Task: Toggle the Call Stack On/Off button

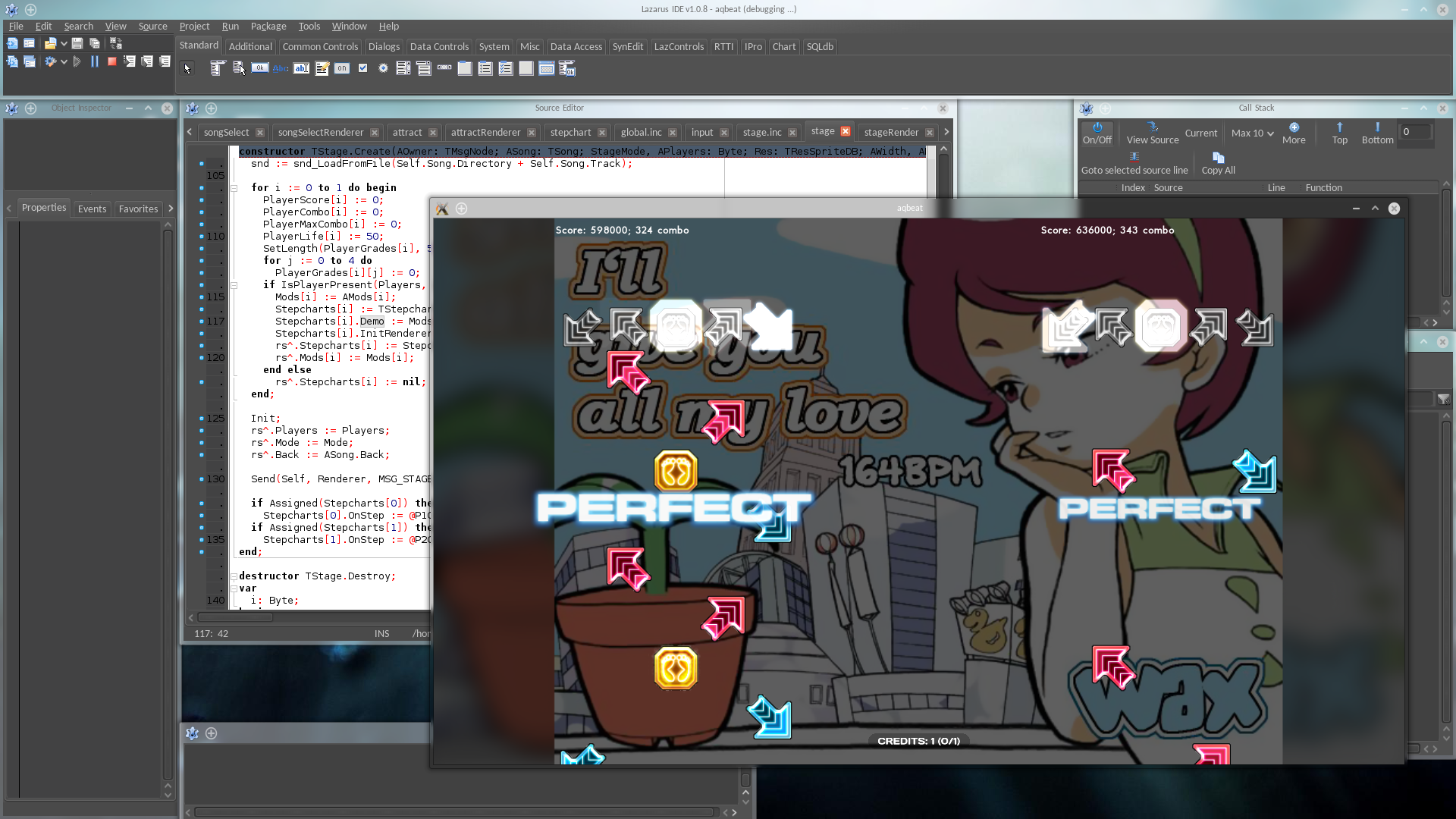Action: [1097, 133]
